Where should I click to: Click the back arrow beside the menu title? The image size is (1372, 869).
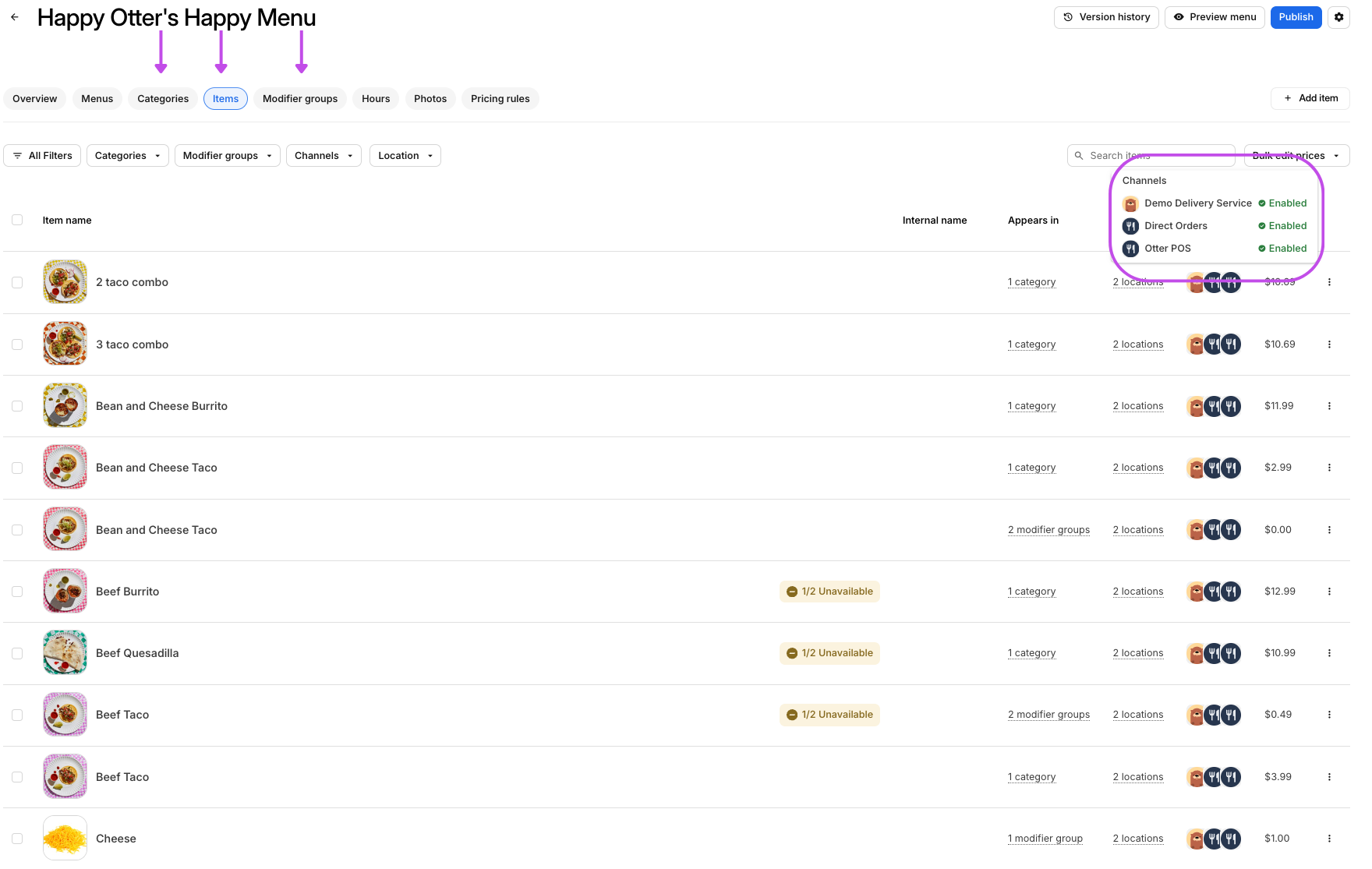(15, 17)
